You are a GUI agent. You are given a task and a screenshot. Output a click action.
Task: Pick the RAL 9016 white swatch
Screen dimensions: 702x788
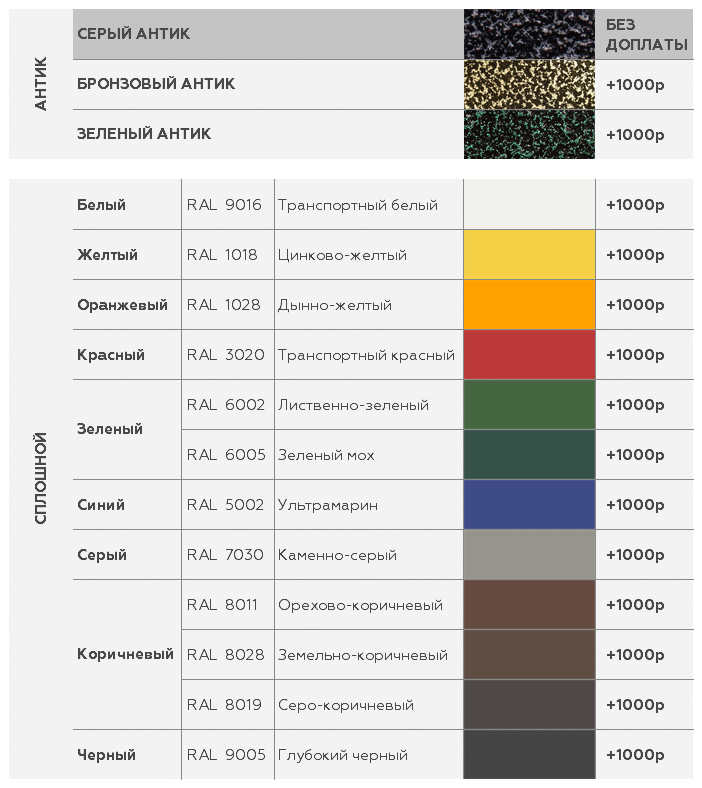(x=529, y=205)
